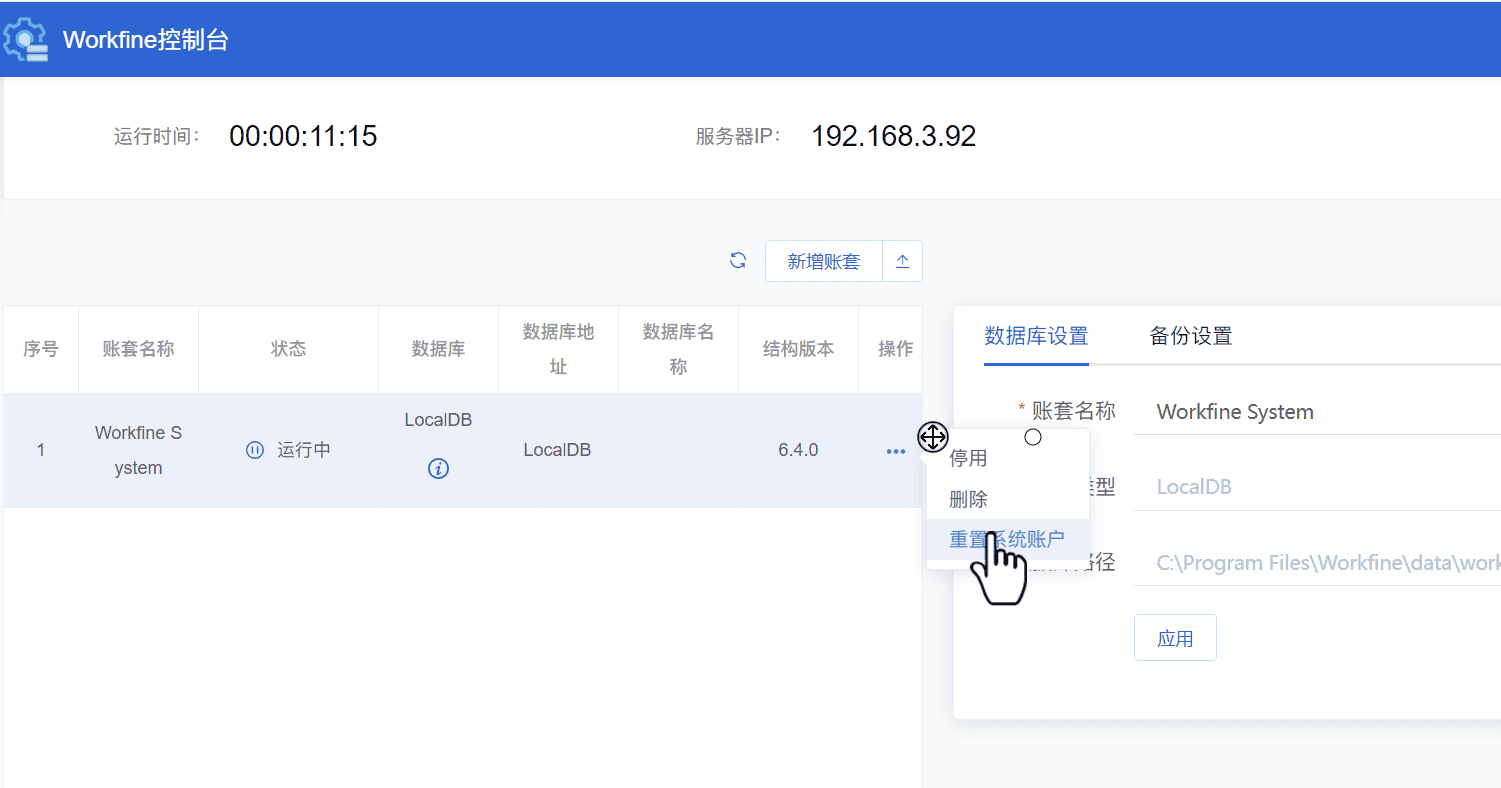1501x788 pixels.
Task: Choose 删除 from the context menu
Action: tap(968, 499)
